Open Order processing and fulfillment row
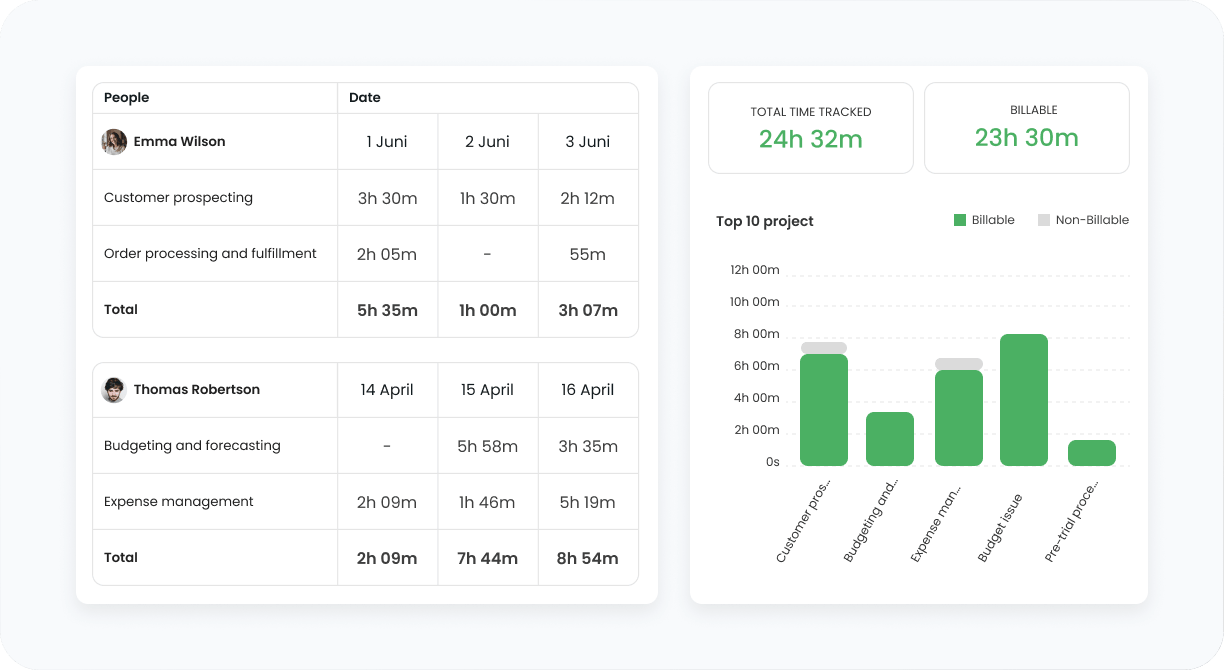Screen dimensions: 1224x671 365,254
